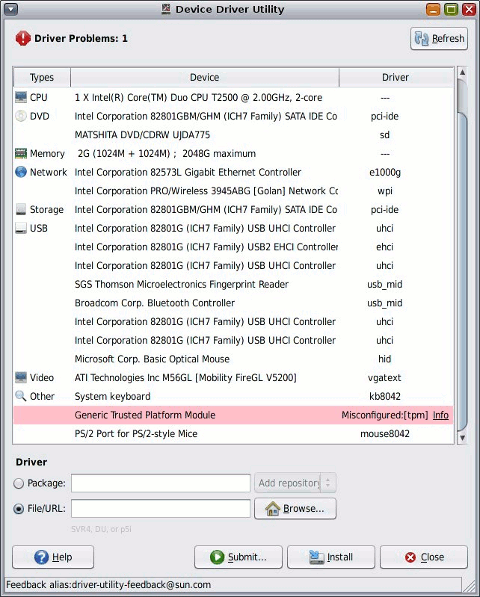
Task: Click the ehci driver cell
Action: pyautogui.click(x=385, y=247)
